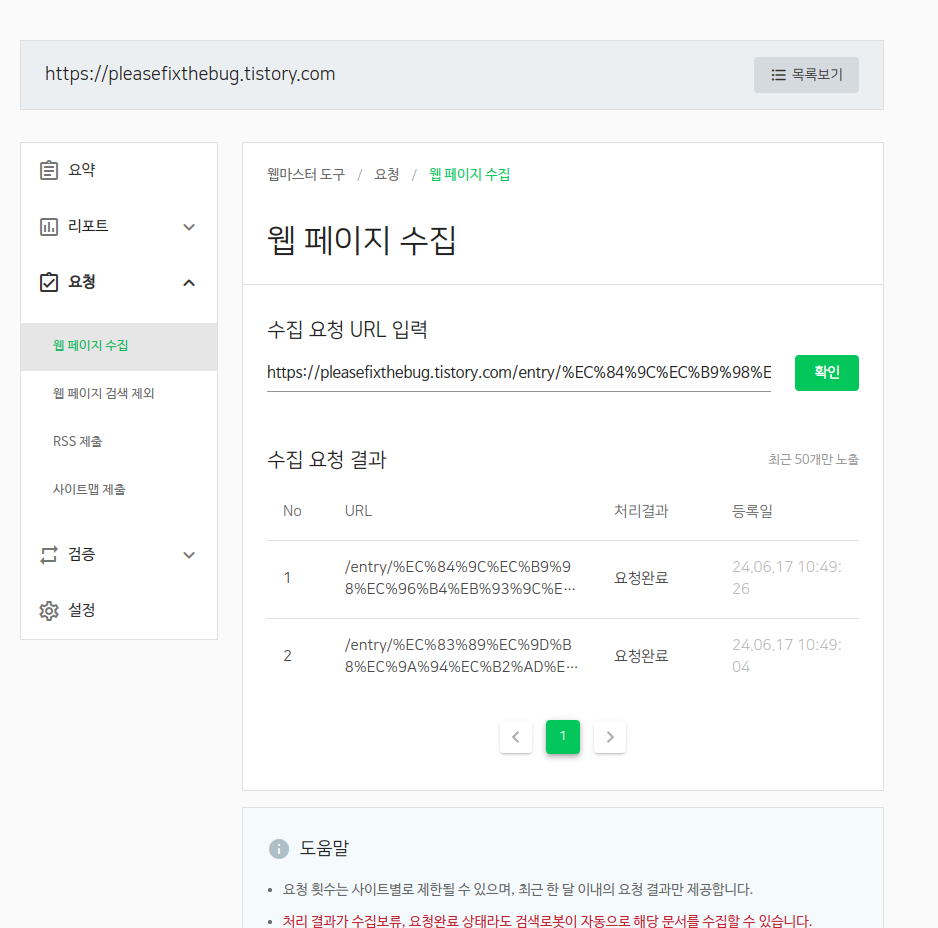Viewport: 938px width, 928px height.
Task: Click the 도움말 heading text
Action: tap(324, 848)
